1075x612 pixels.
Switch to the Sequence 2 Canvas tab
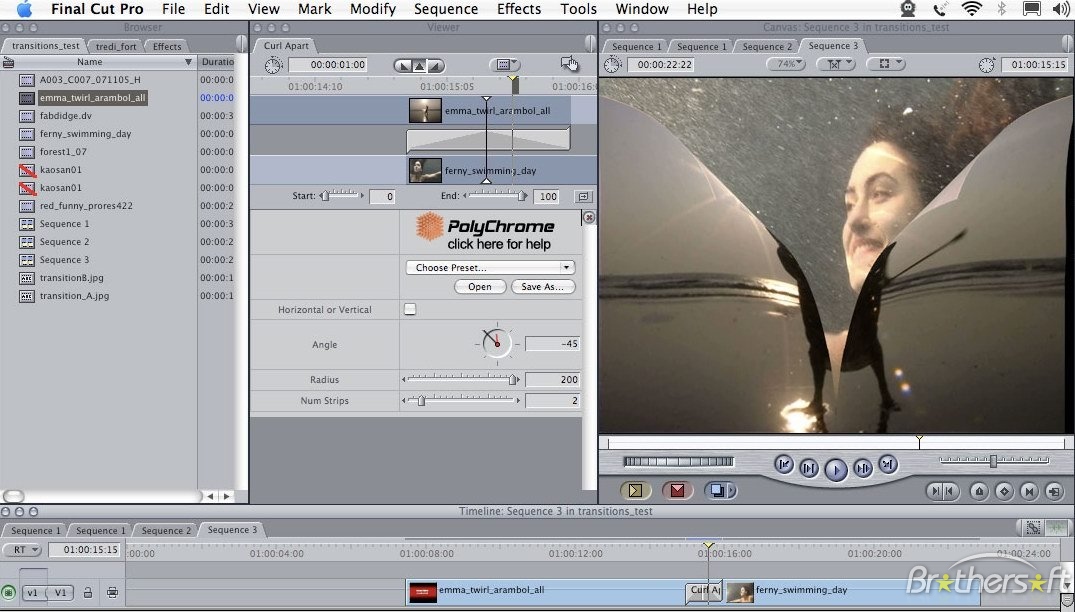[767, 47]
